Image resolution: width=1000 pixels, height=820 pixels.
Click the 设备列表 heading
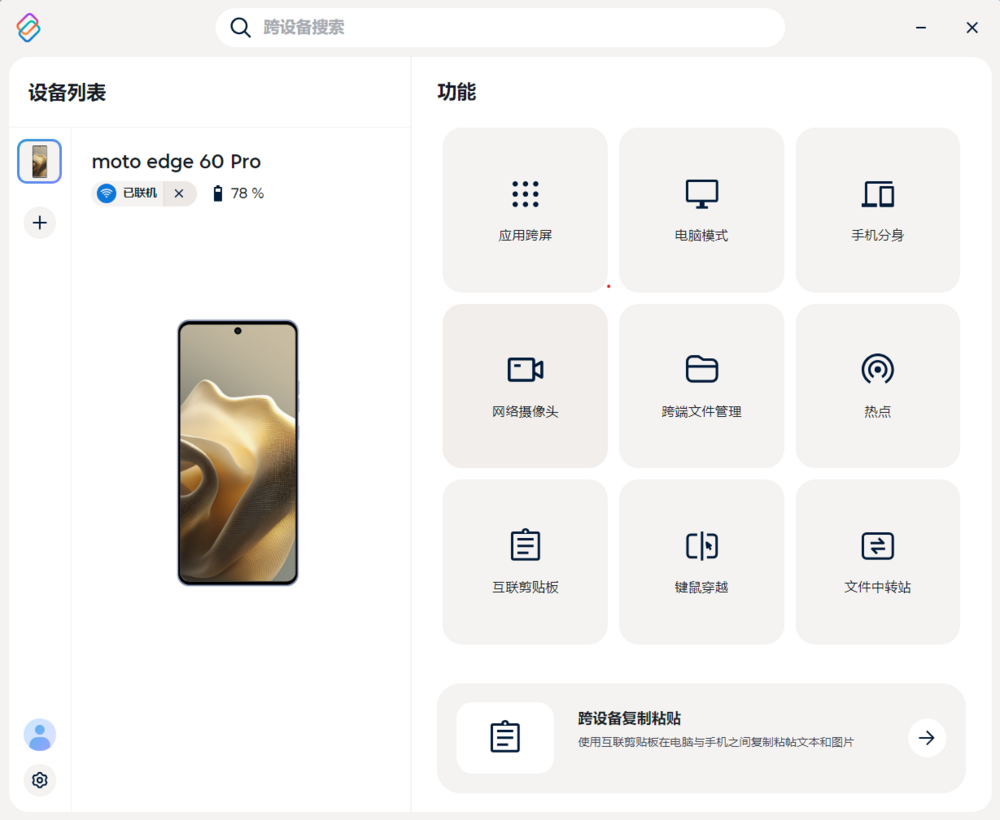pos(67,92)
